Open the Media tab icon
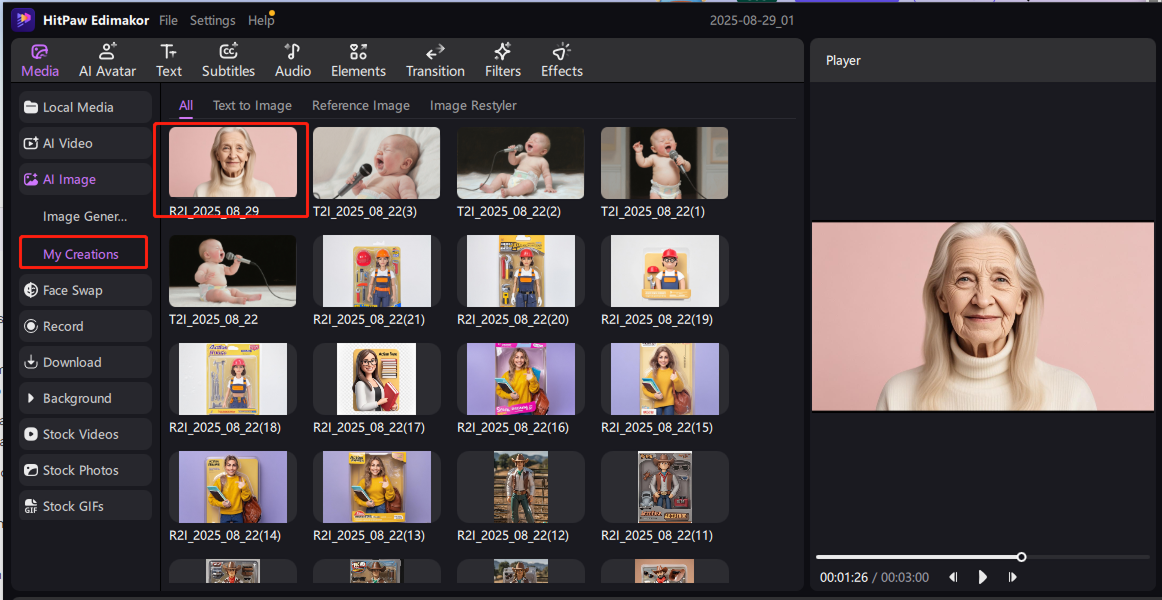Screen dimensions: 1162x600 [40, 53]
